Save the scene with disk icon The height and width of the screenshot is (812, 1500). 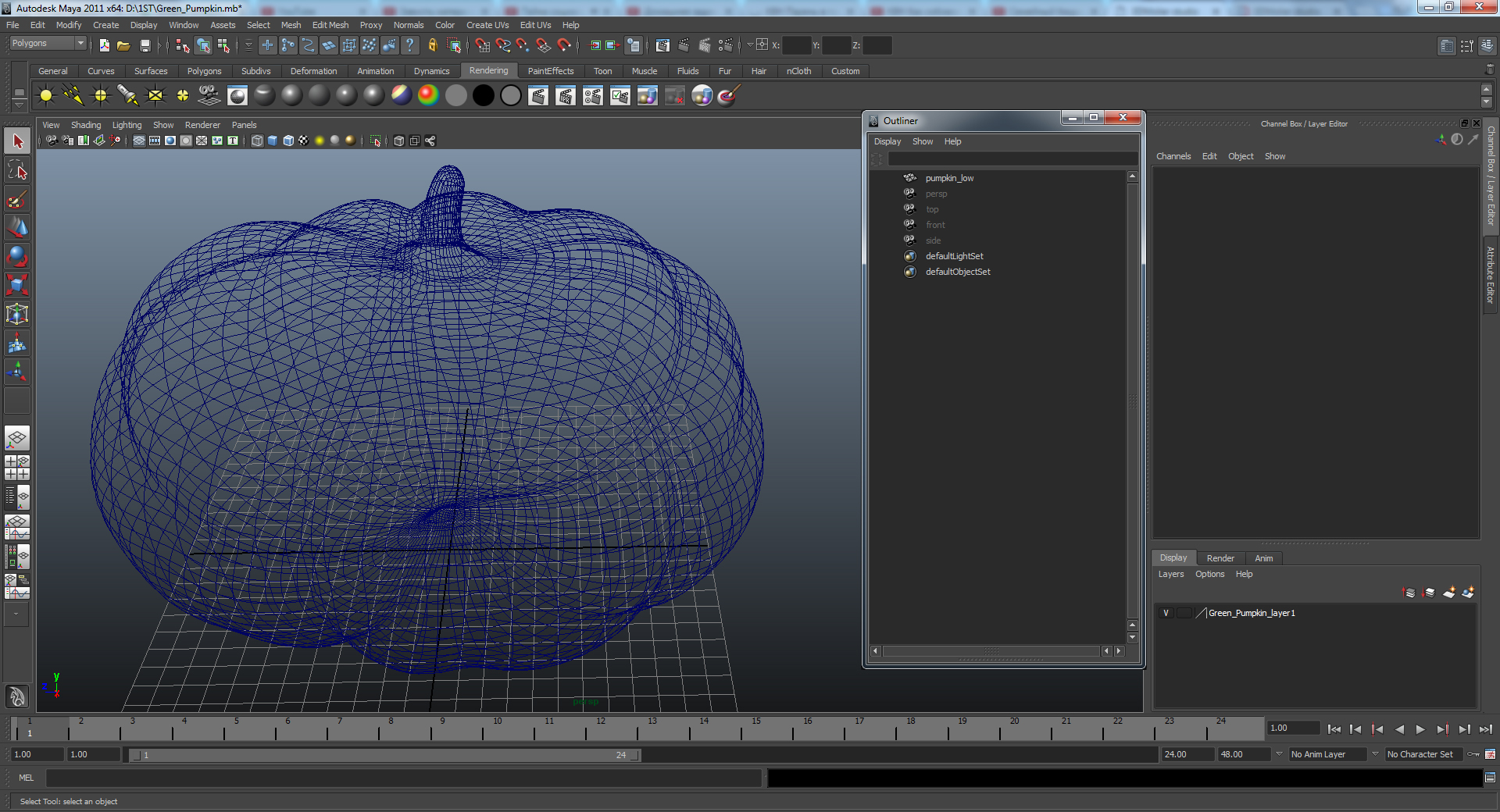pos(145,45)
